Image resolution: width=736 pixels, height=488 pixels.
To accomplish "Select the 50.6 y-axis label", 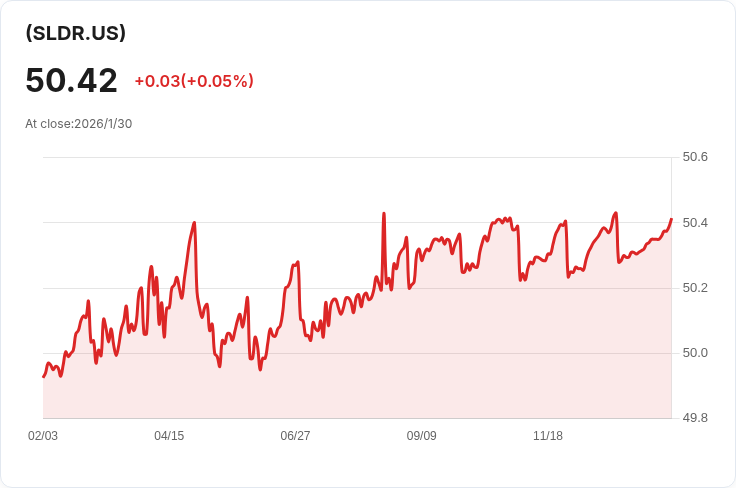I will 694,157.
